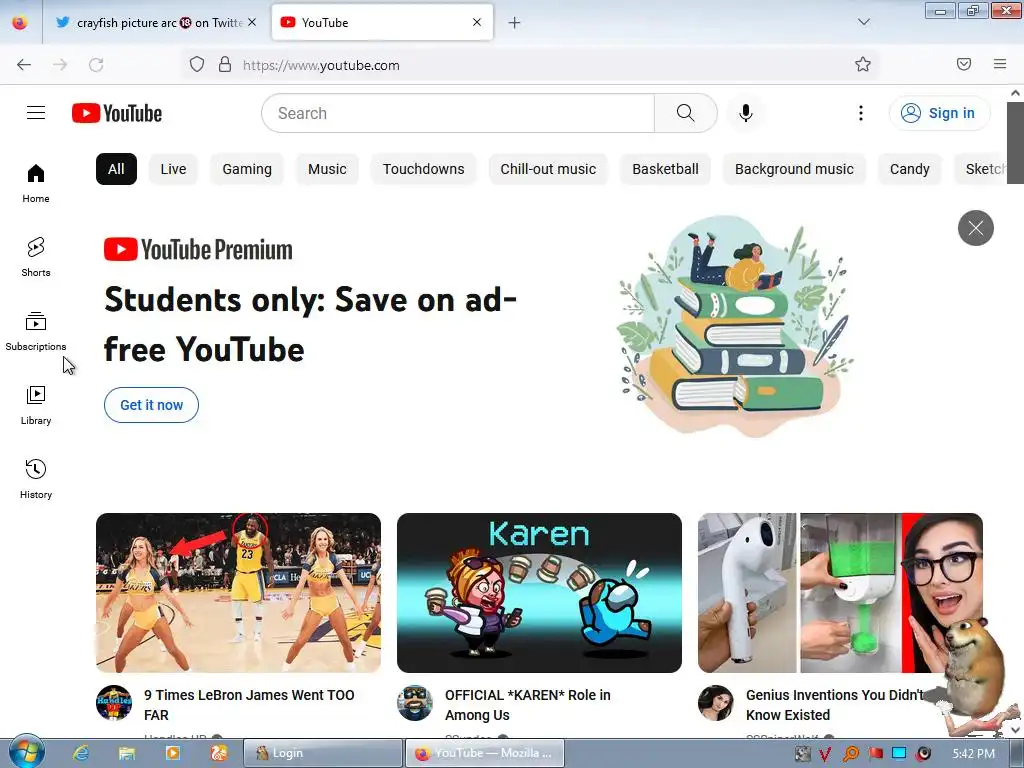Select the Basketball filter chip

tap(665, 169)
